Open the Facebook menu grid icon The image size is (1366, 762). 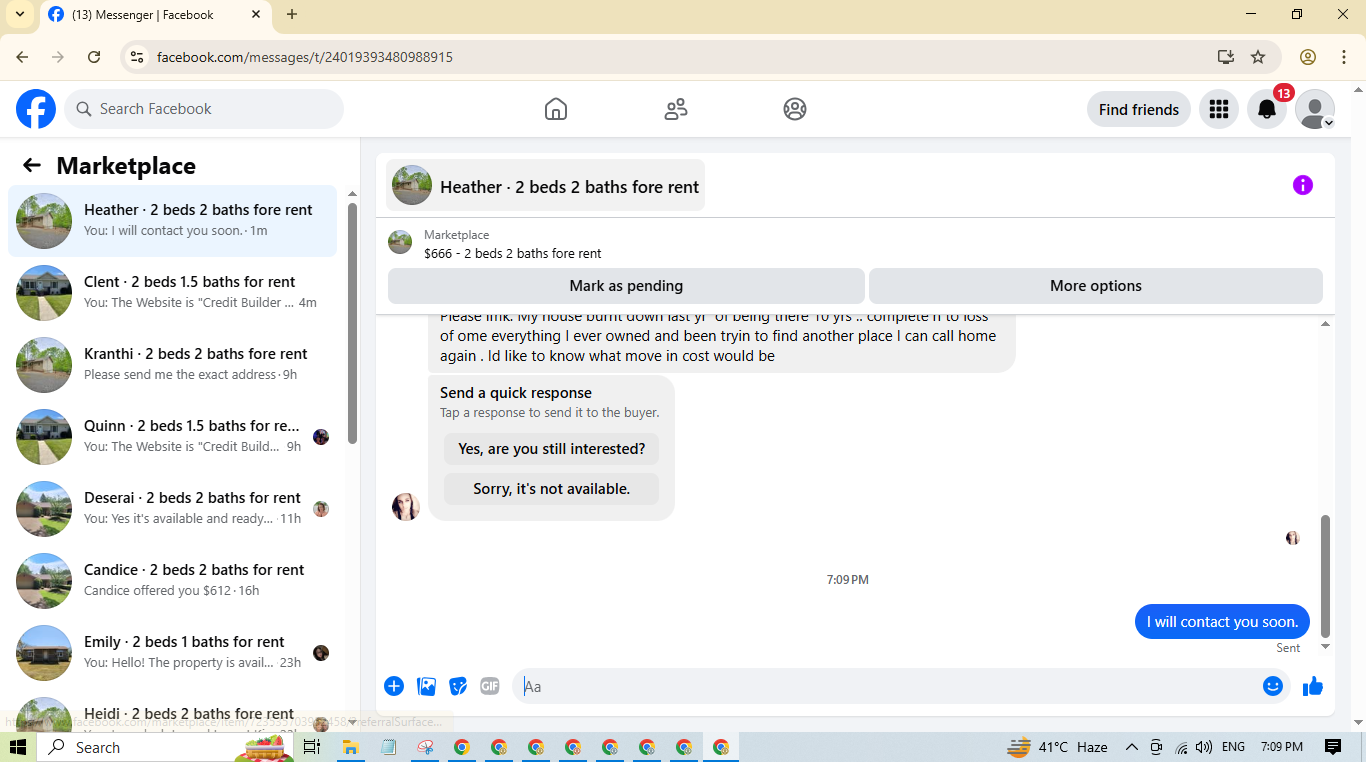click(x=1218, y=109)
